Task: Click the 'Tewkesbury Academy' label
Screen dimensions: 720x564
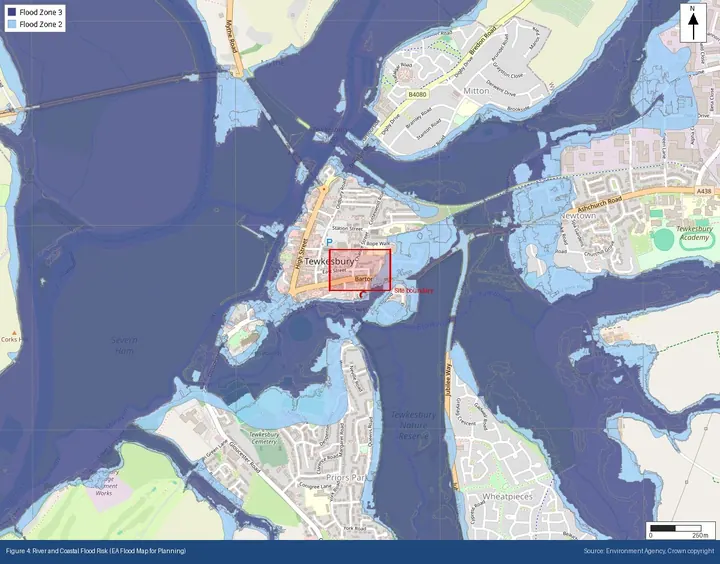Action: (694, 233)
